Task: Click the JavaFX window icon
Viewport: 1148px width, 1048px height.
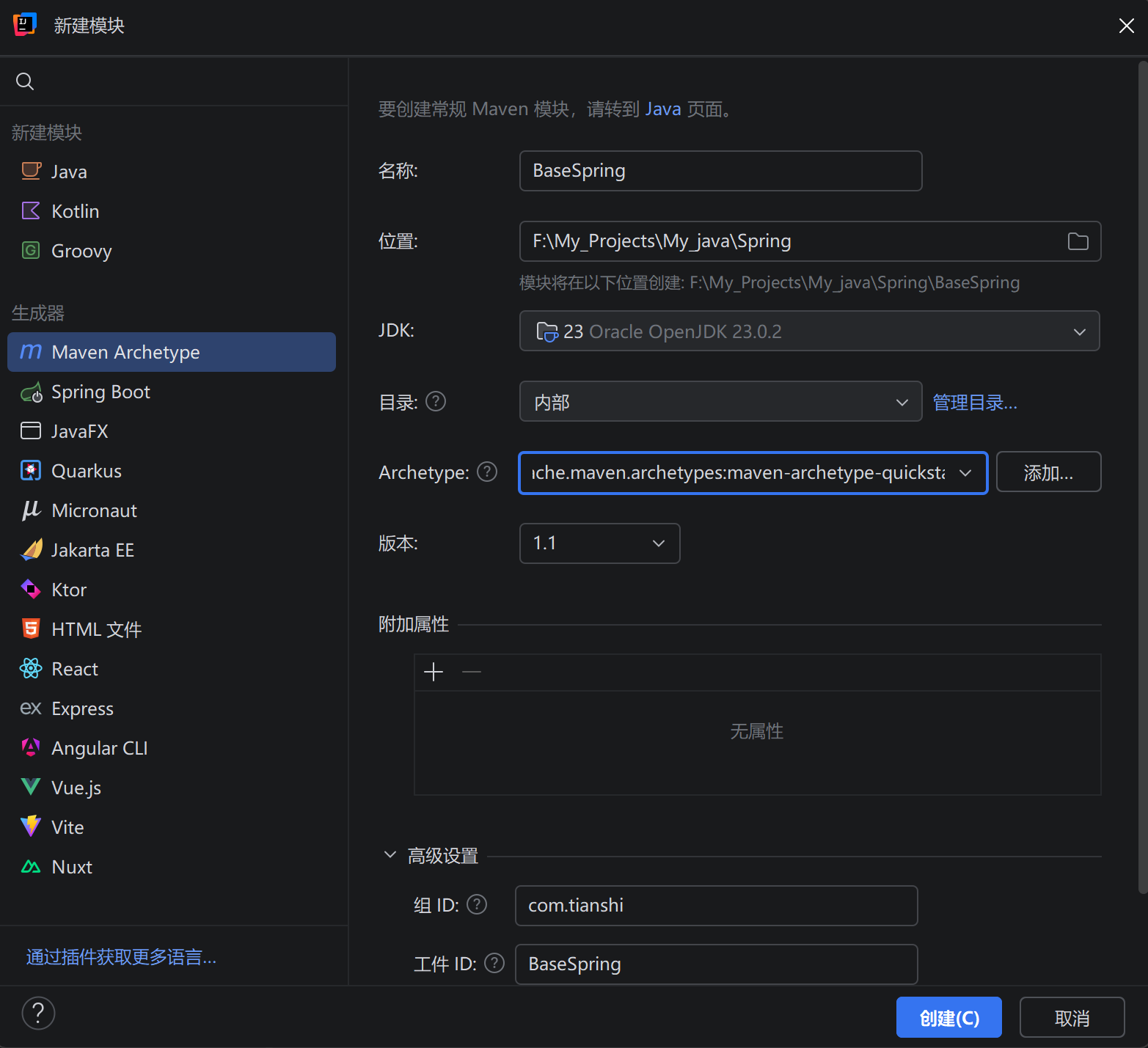Action: 31,430
